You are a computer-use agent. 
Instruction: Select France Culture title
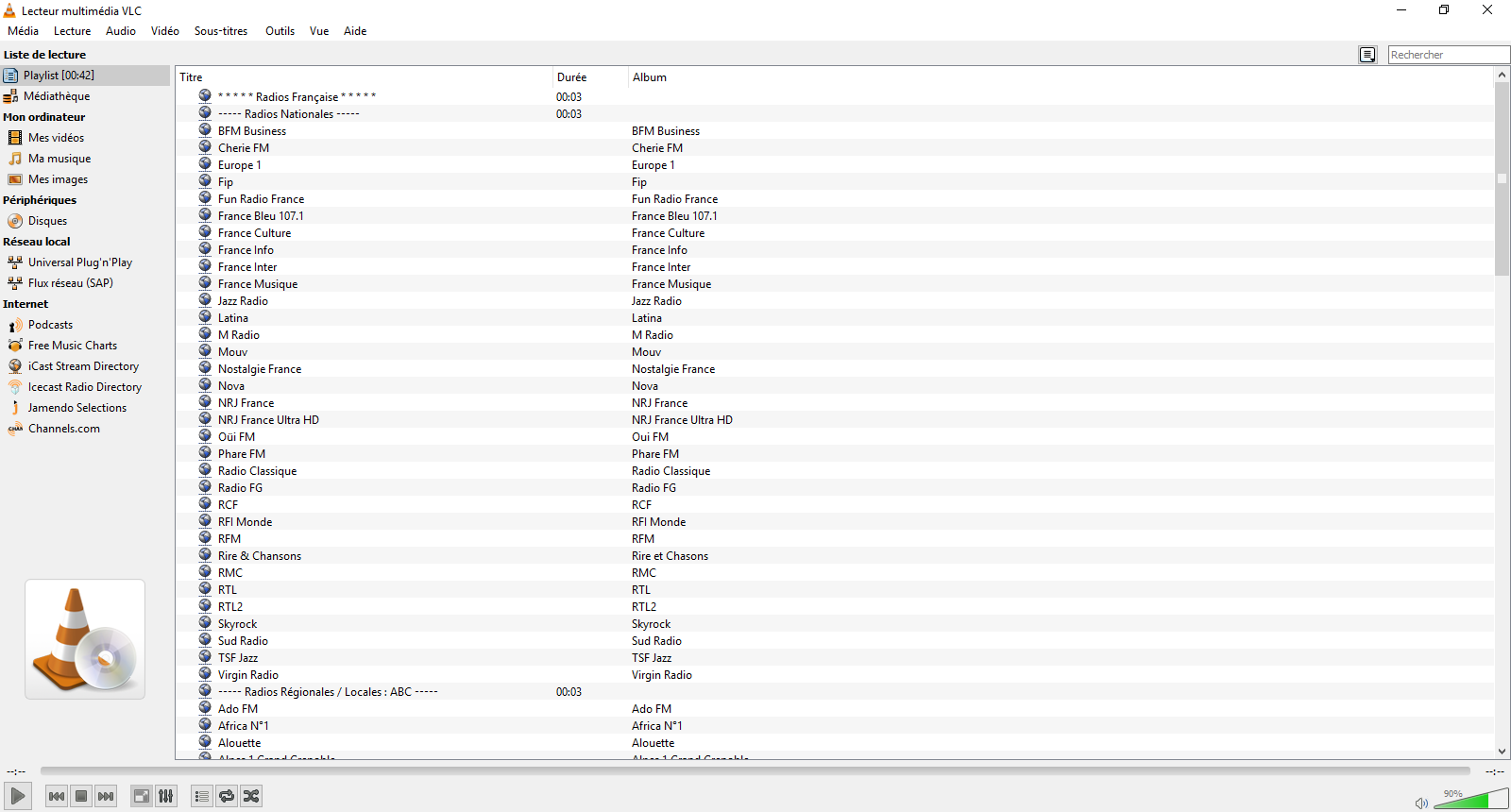coord(255,233)
